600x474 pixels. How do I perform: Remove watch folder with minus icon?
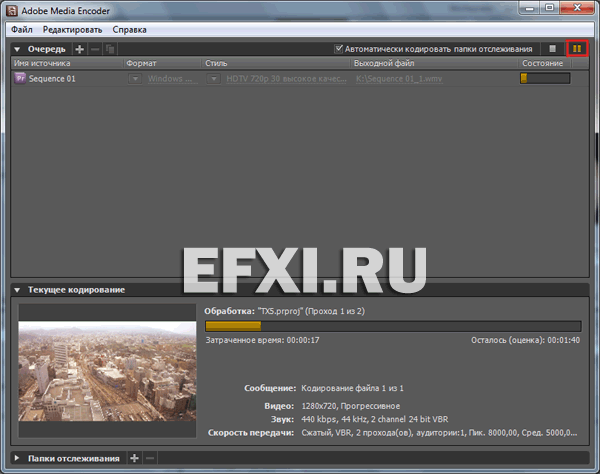click(x=149, y=458)
